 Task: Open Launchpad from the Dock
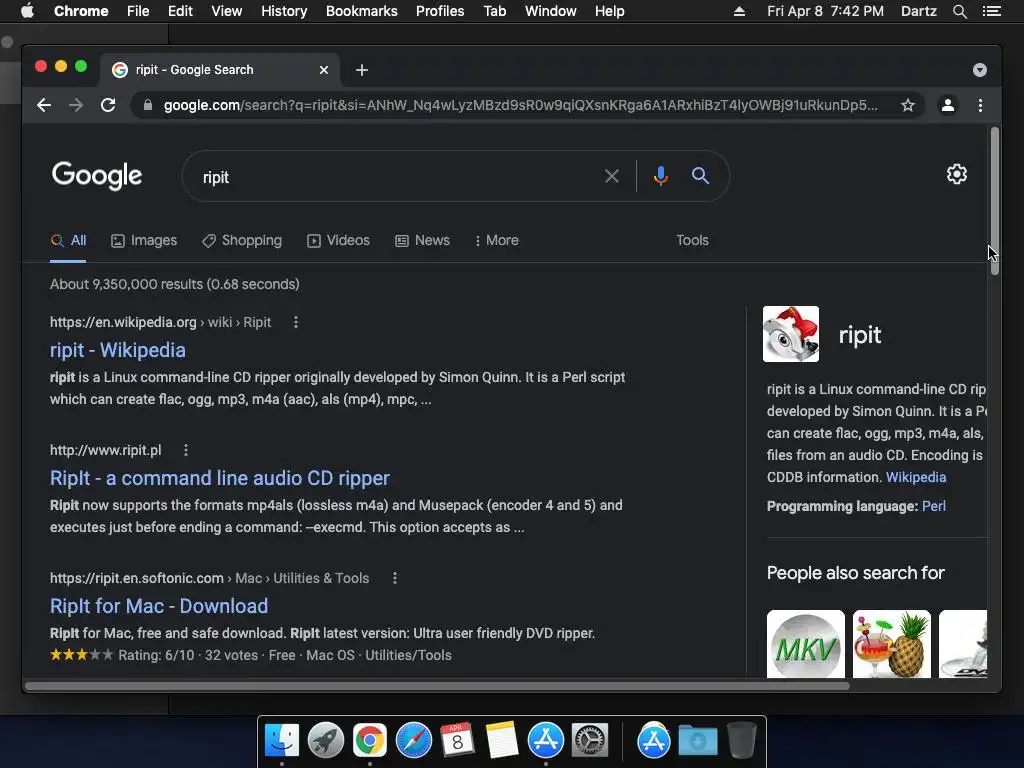(326, 740)
